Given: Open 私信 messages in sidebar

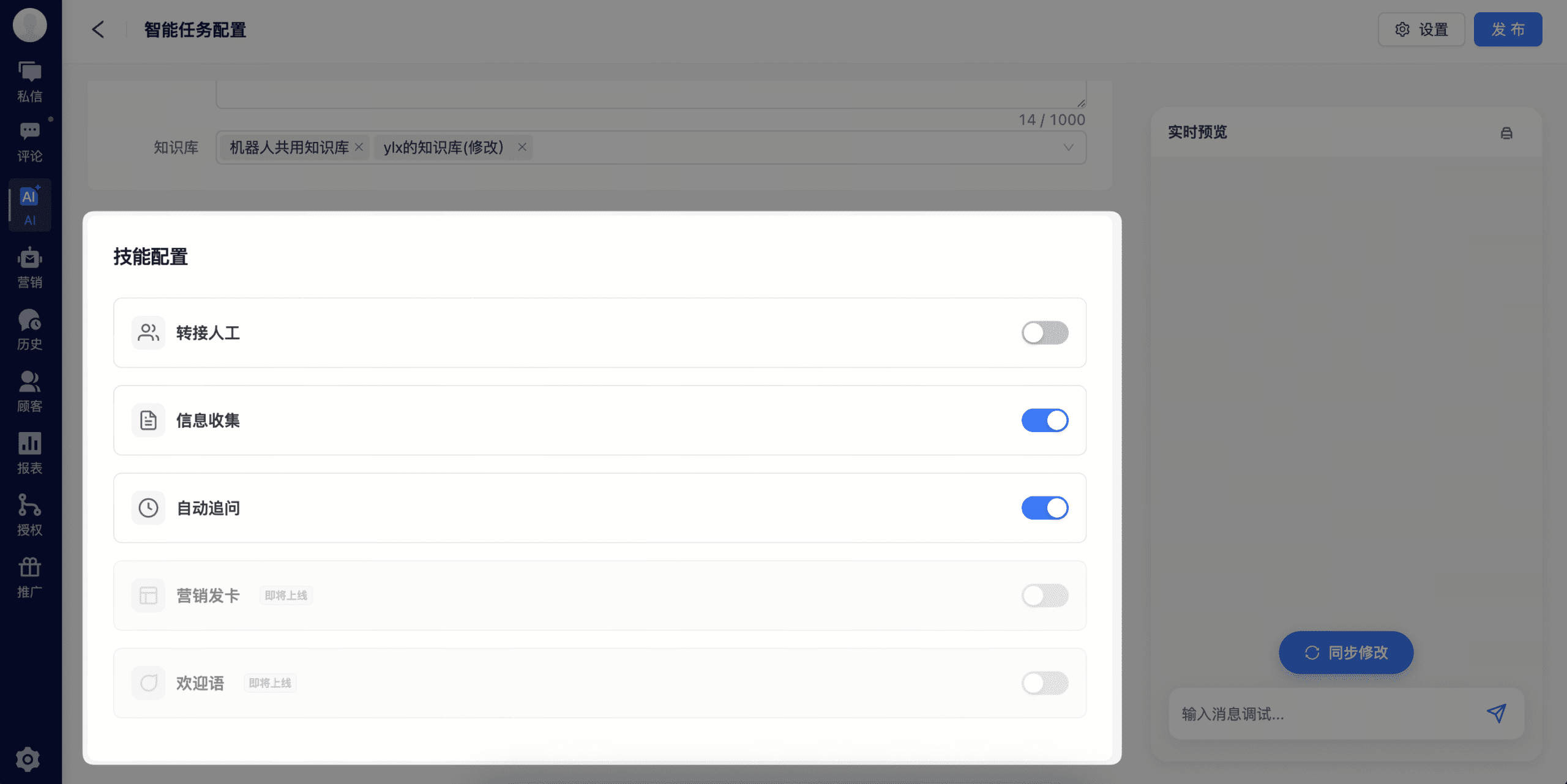Looking at the screenshot, I should [29, 81].
